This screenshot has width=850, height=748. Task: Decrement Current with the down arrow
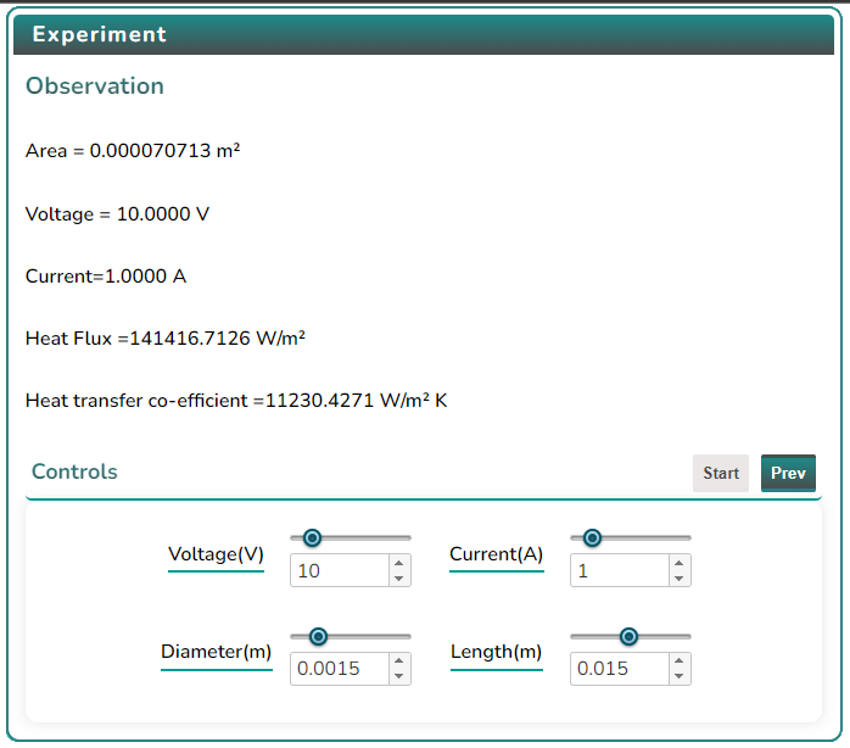(679, 578)
